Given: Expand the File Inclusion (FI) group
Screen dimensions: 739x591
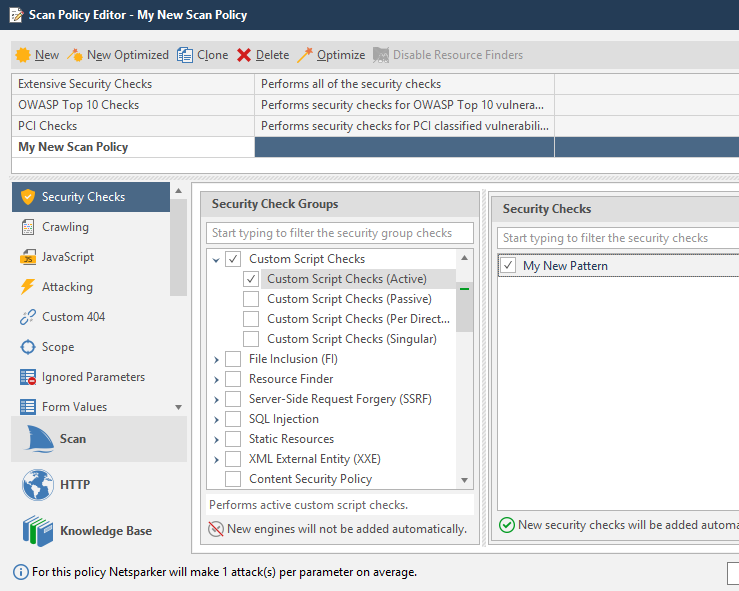Looking at the screenshot, I should coord(217,359).
